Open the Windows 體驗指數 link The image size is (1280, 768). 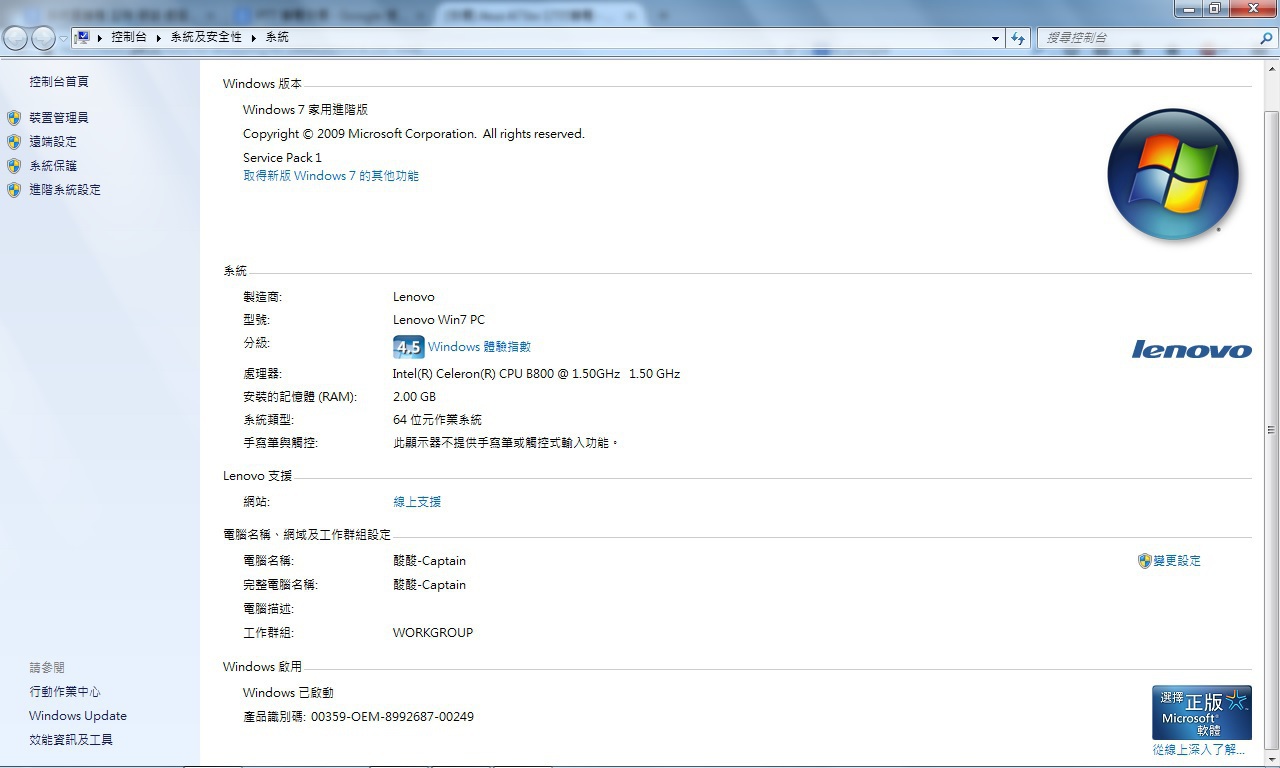(479, 347)
